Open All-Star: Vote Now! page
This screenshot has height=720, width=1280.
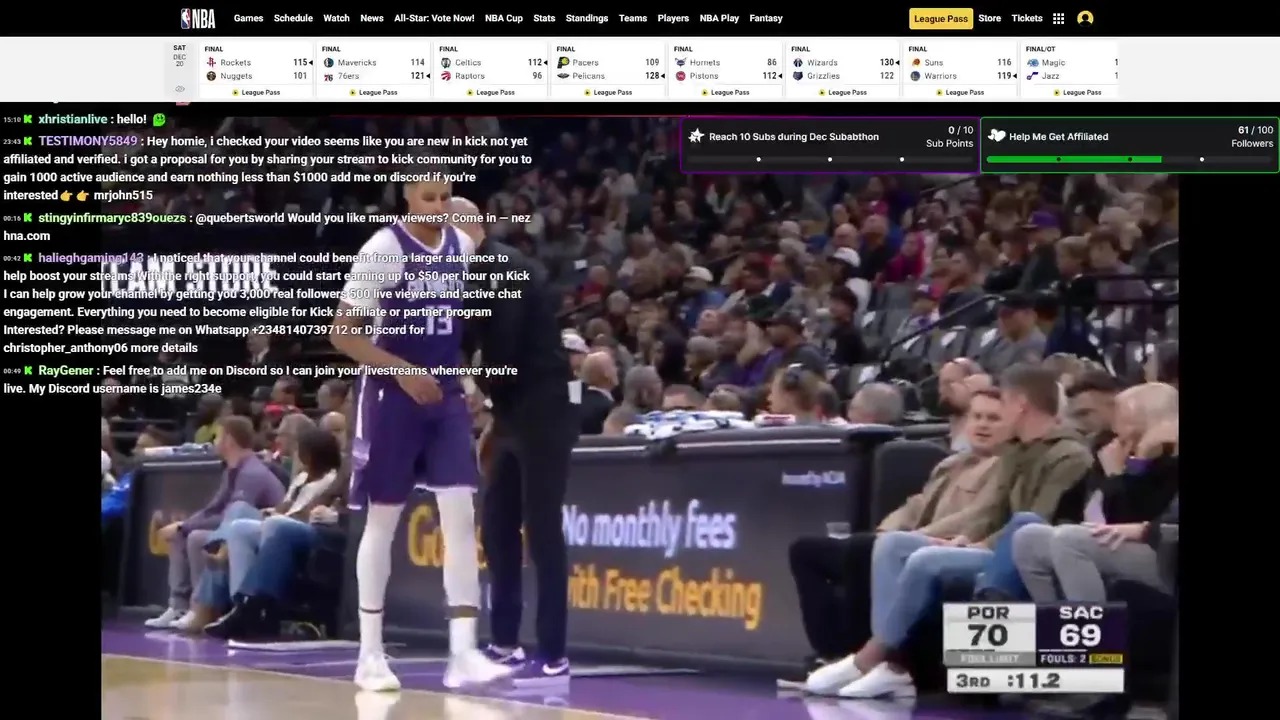tap(434, 18)
